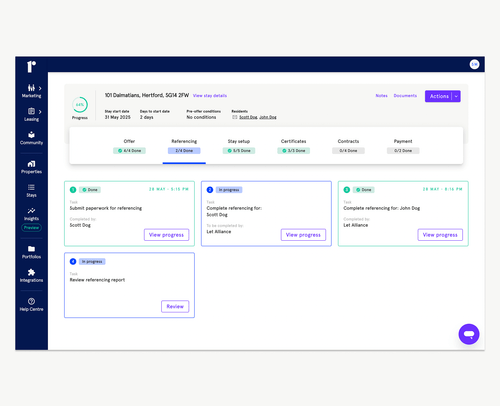Click the 0/4 Done badge under Contracts
The width and height of the screenshot is (500, 406).
(348, 151)
